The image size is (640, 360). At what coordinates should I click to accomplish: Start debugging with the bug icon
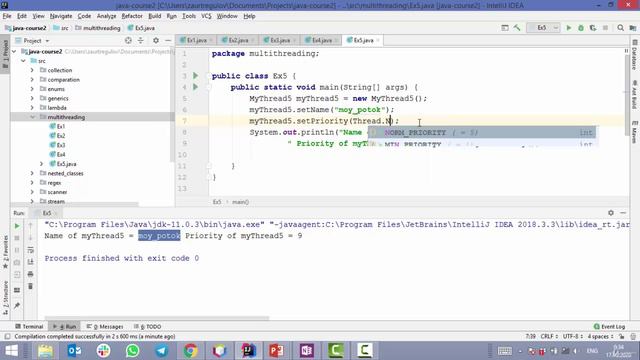click(x=581, y=28)
